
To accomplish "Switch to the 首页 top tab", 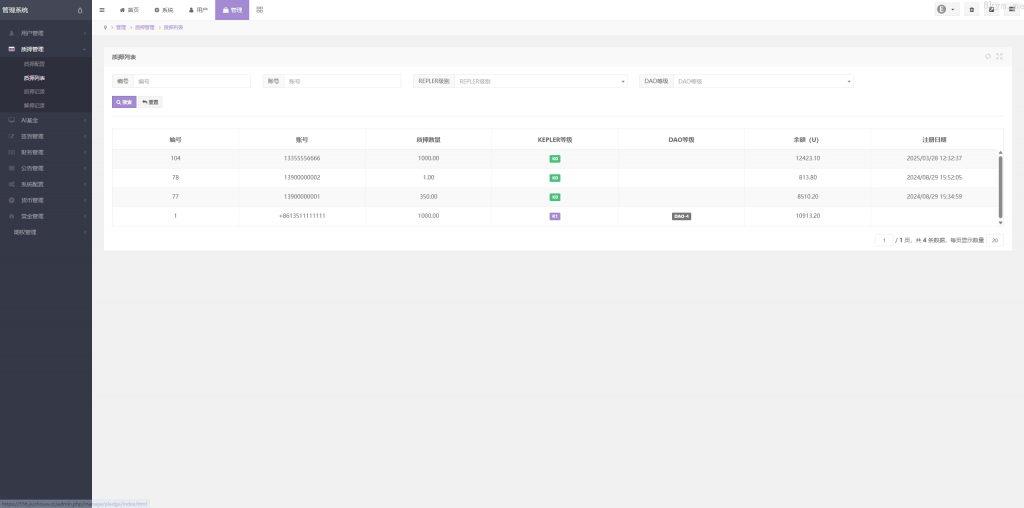I will coord(129,10).
